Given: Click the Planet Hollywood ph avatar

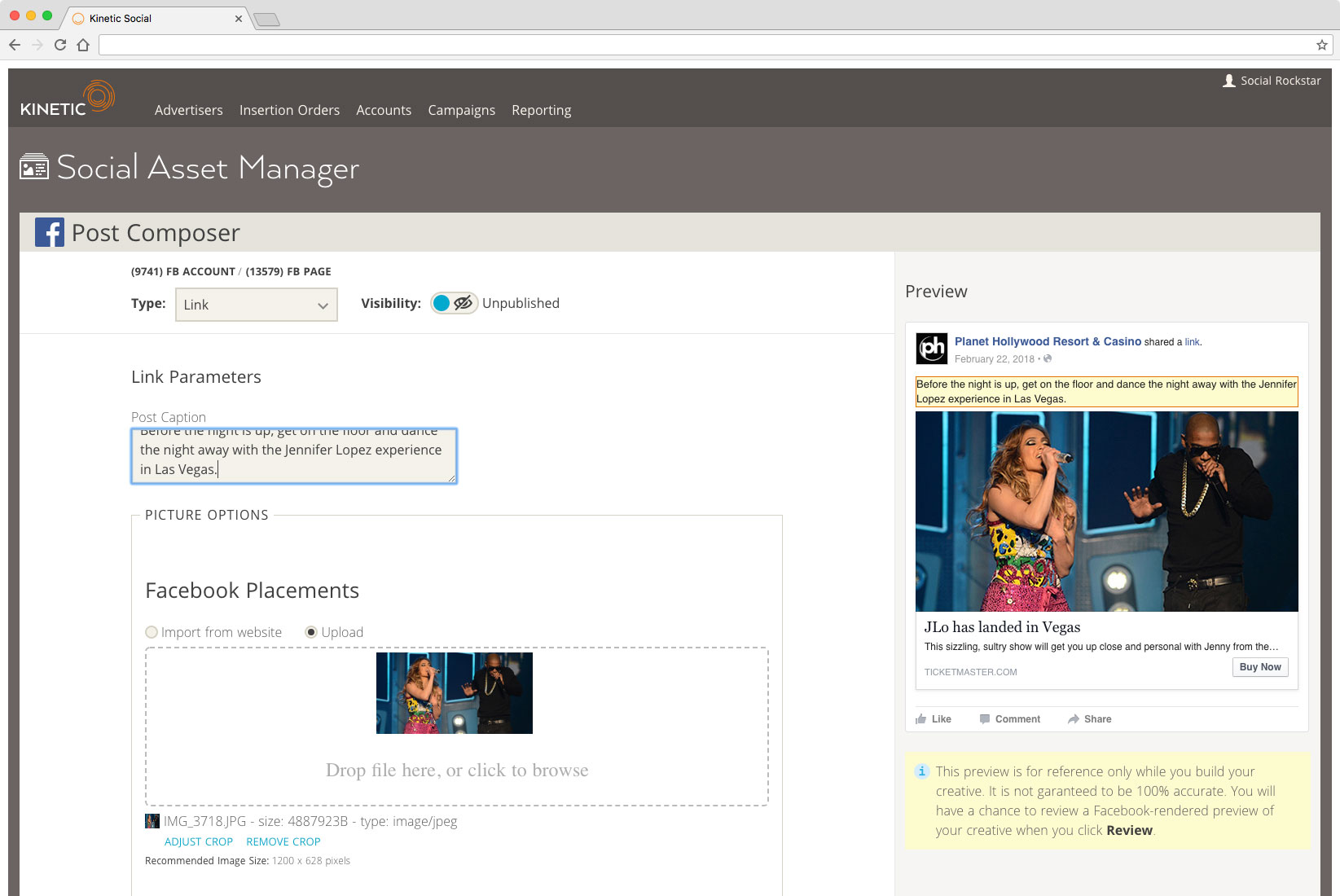Looking at the screenshot, I should 932,349.
